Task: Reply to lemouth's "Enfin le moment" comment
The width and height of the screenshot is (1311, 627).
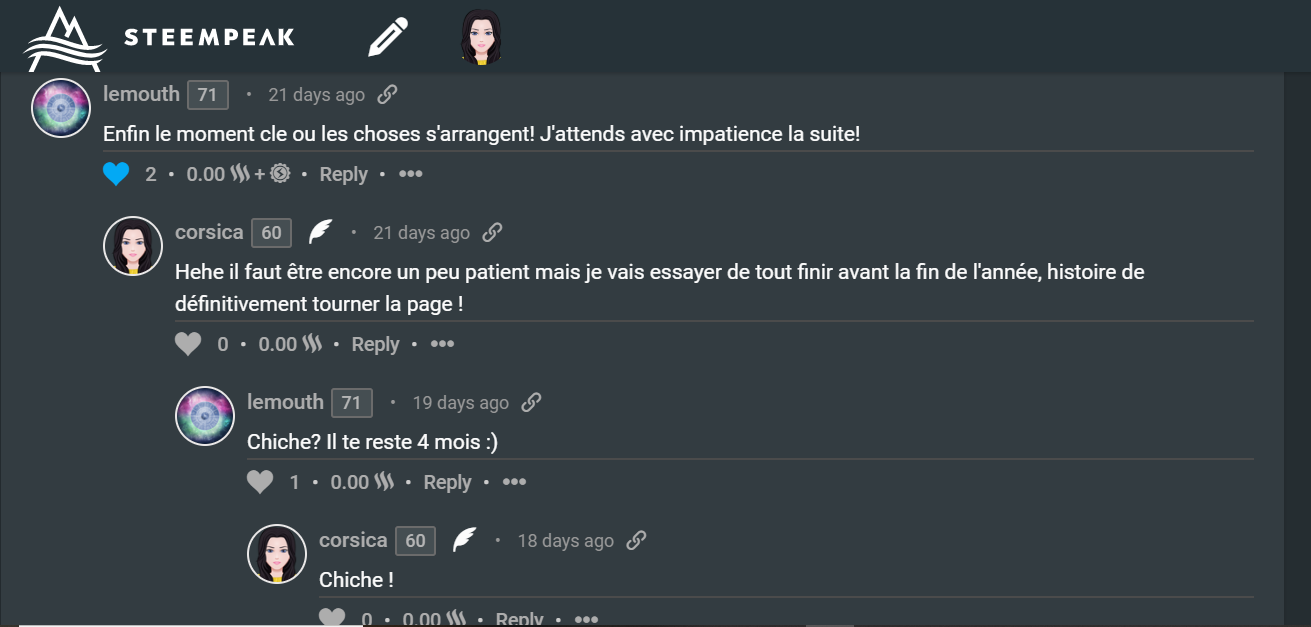Action: pyautogui.click(x=343, y=174)
